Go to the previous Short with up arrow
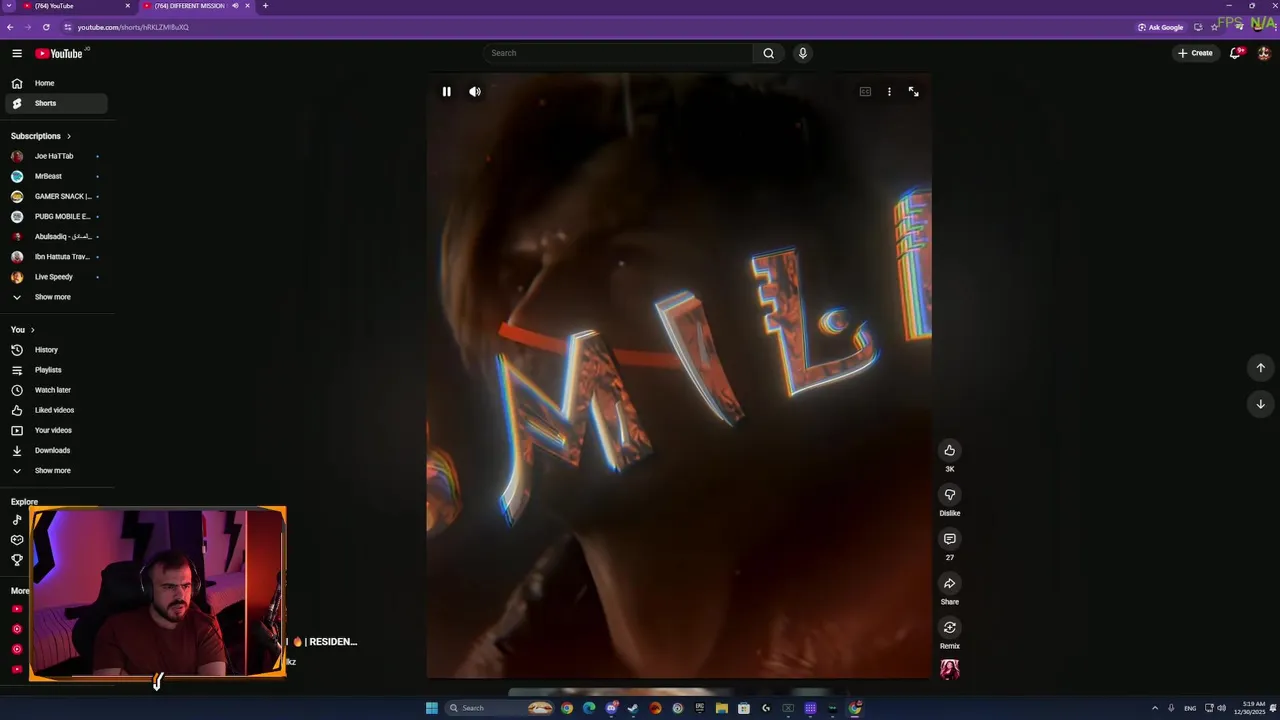The image size is (1280, 720). click(1260, 367)
